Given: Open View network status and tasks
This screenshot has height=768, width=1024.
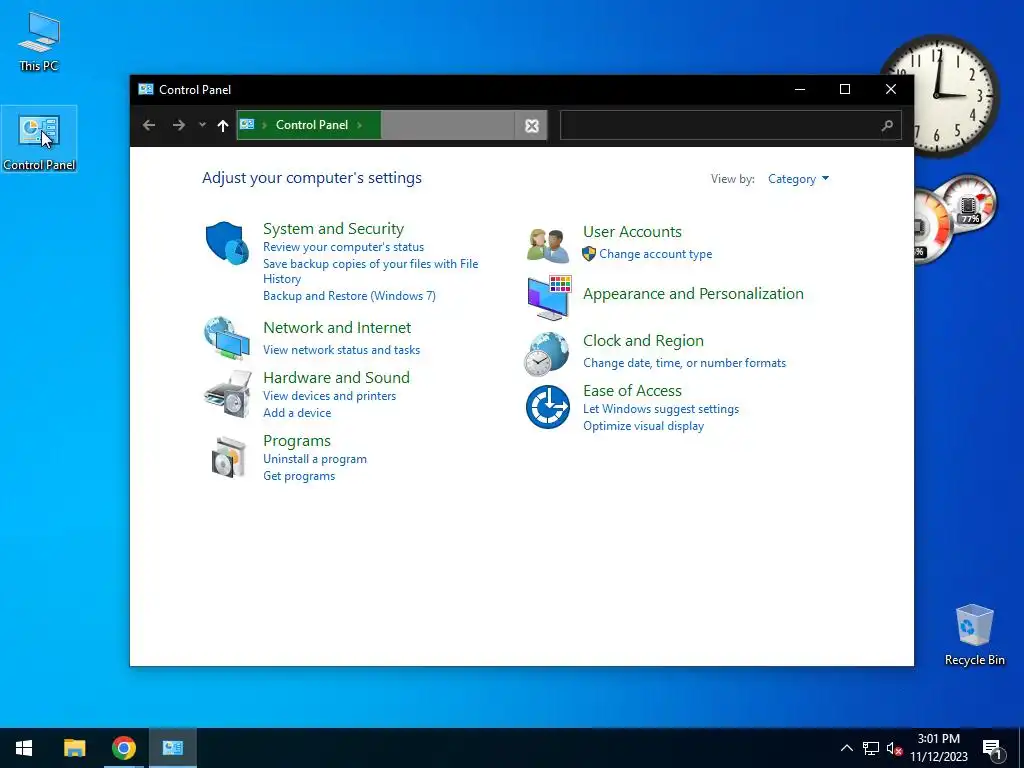Looking at the screenshot, I should pyautogui.click(x=341, y=350).
